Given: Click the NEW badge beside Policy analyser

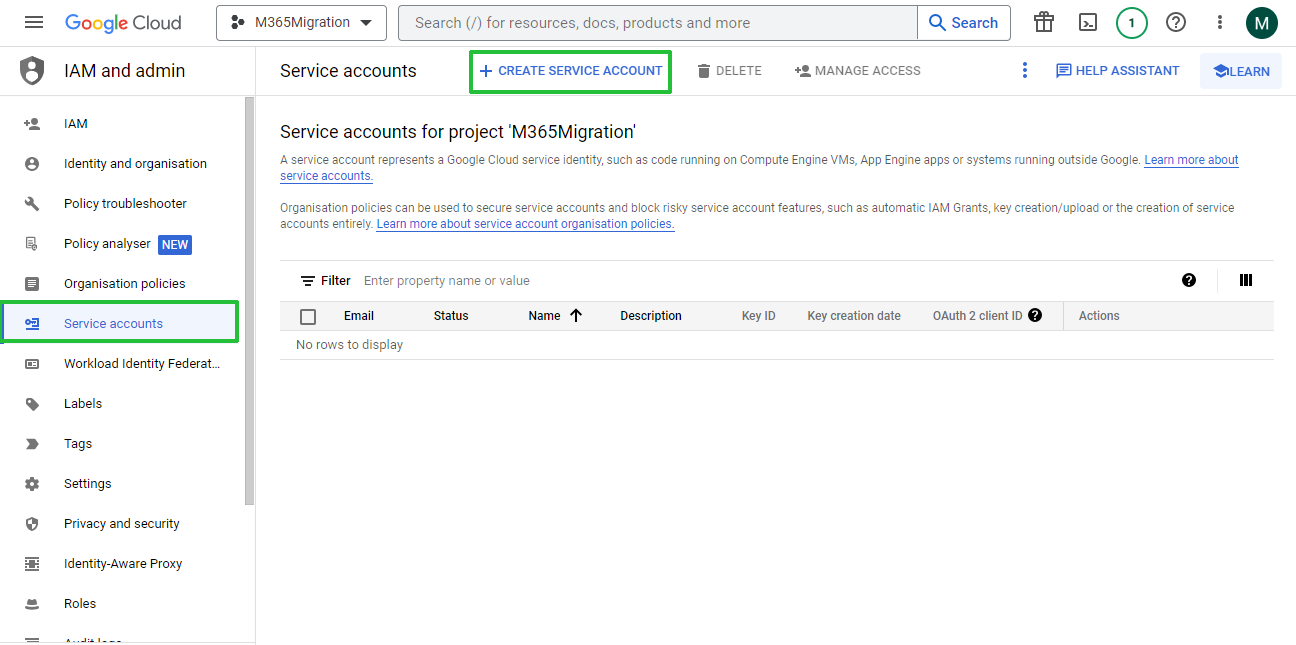Looking at the screenshot, I should coord(175,244).
